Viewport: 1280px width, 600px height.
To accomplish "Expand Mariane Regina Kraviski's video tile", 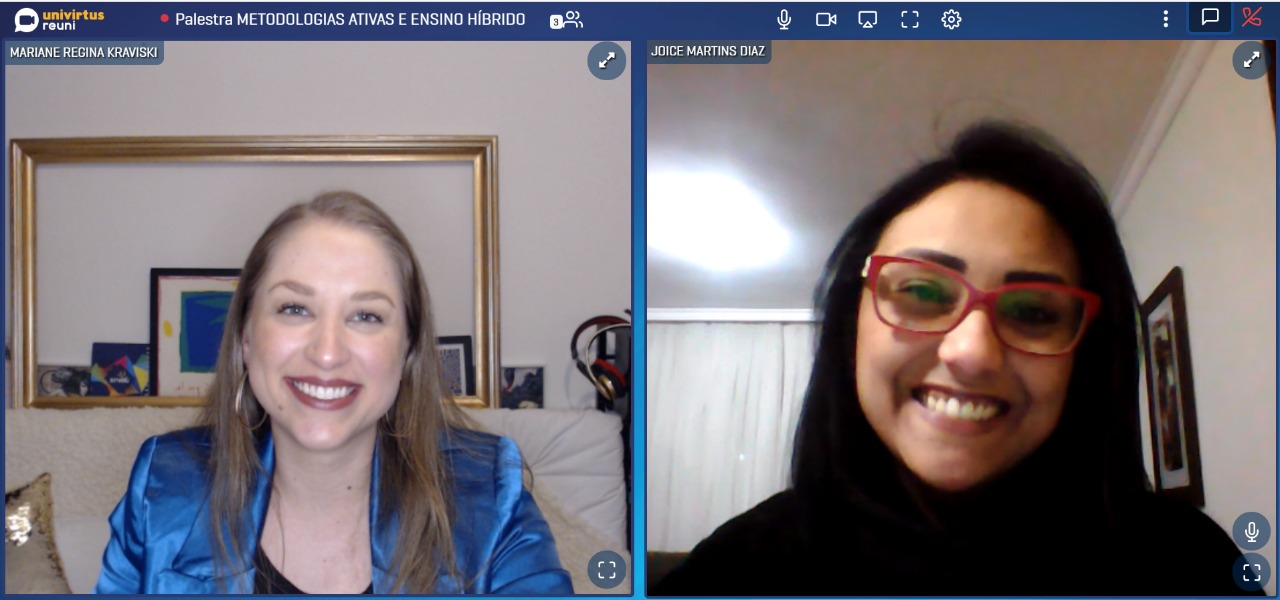I will click(607, 61).
